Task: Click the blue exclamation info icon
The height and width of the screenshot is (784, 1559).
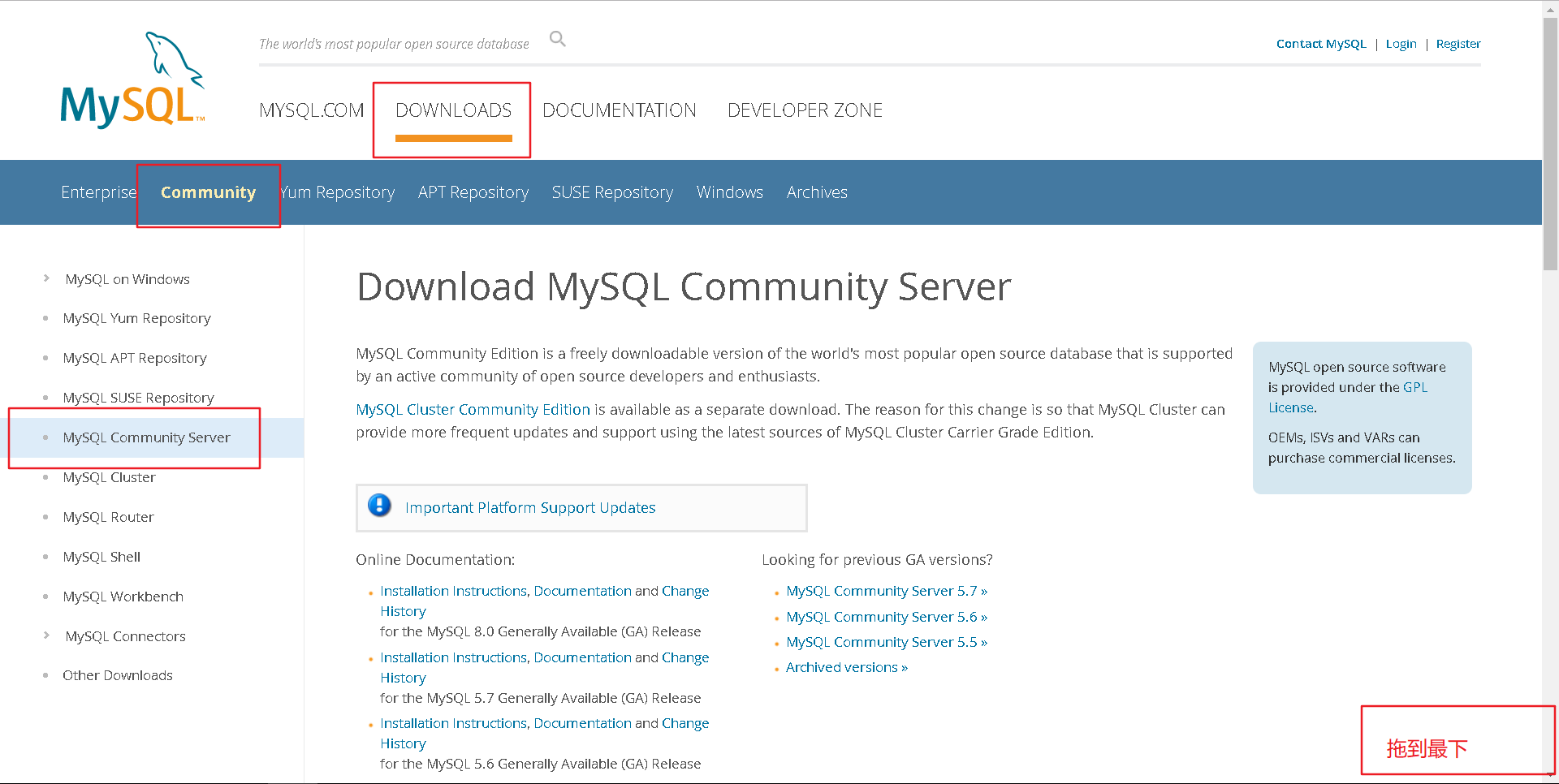Action: pos(379,506)
